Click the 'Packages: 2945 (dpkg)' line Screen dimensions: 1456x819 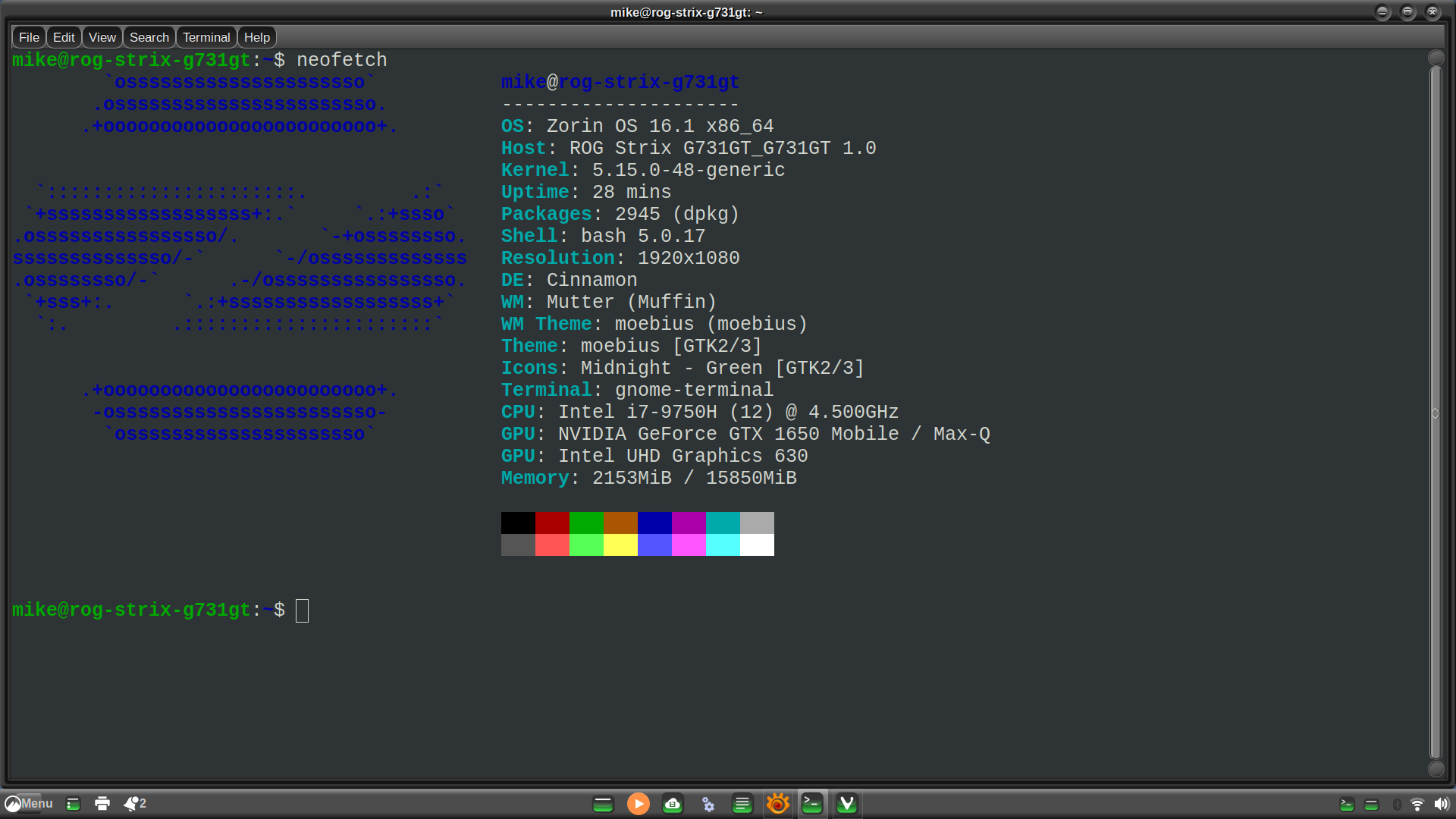[x=620, y=215]
